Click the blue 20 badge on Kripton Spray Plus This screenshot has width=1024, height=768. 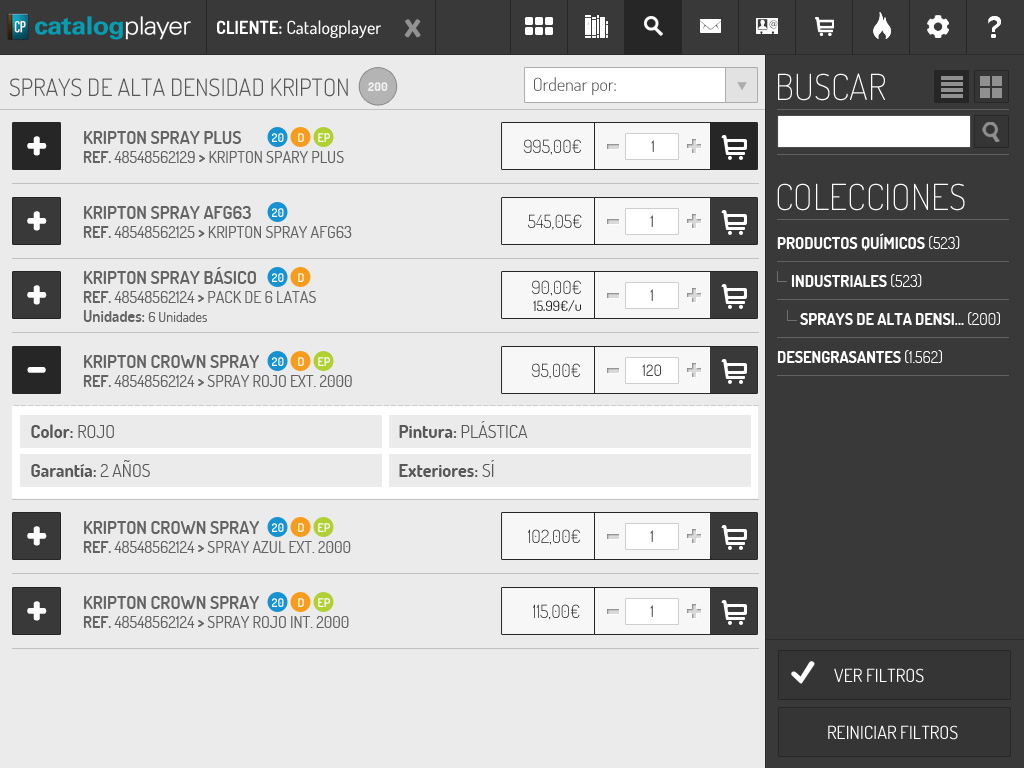click(x=278, y=137)
